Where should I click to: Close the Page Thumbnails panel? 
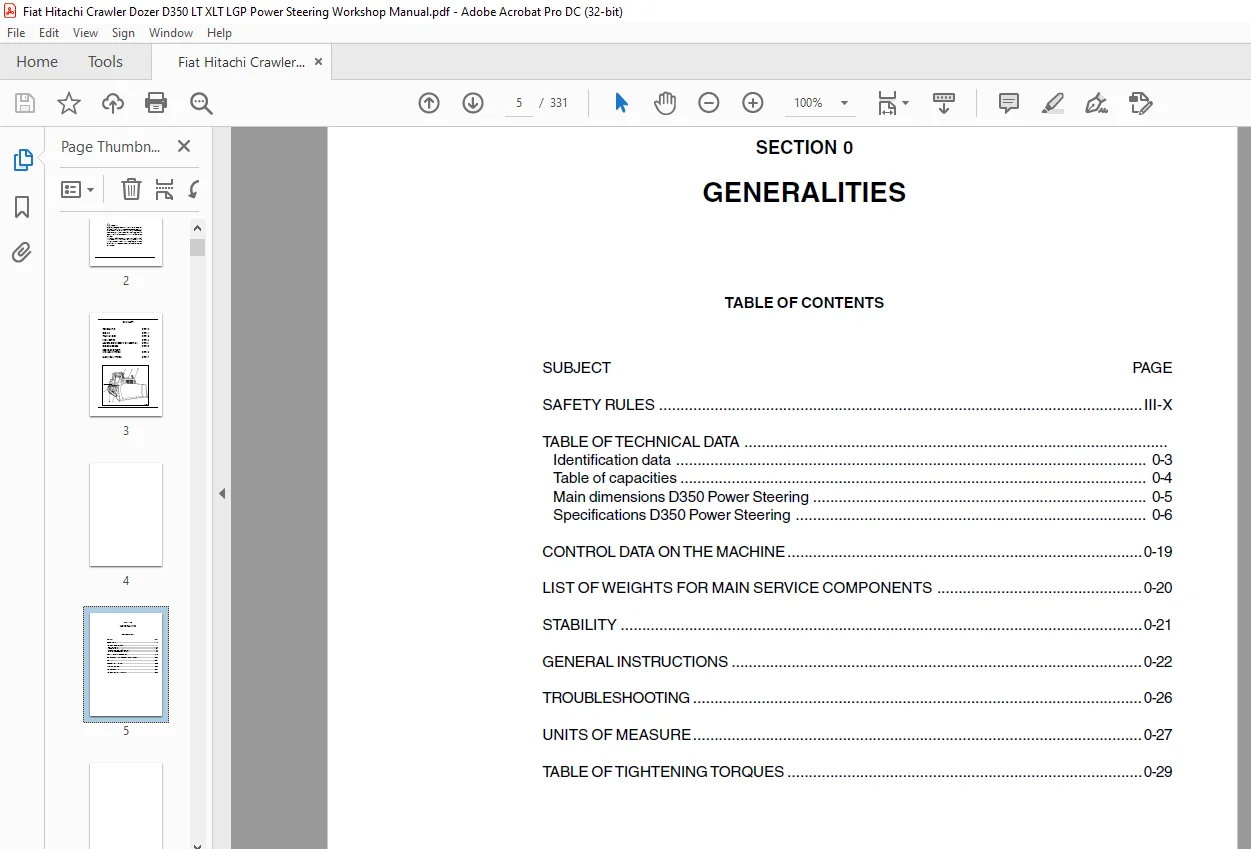pyautogui.click(x=184, y=146)
